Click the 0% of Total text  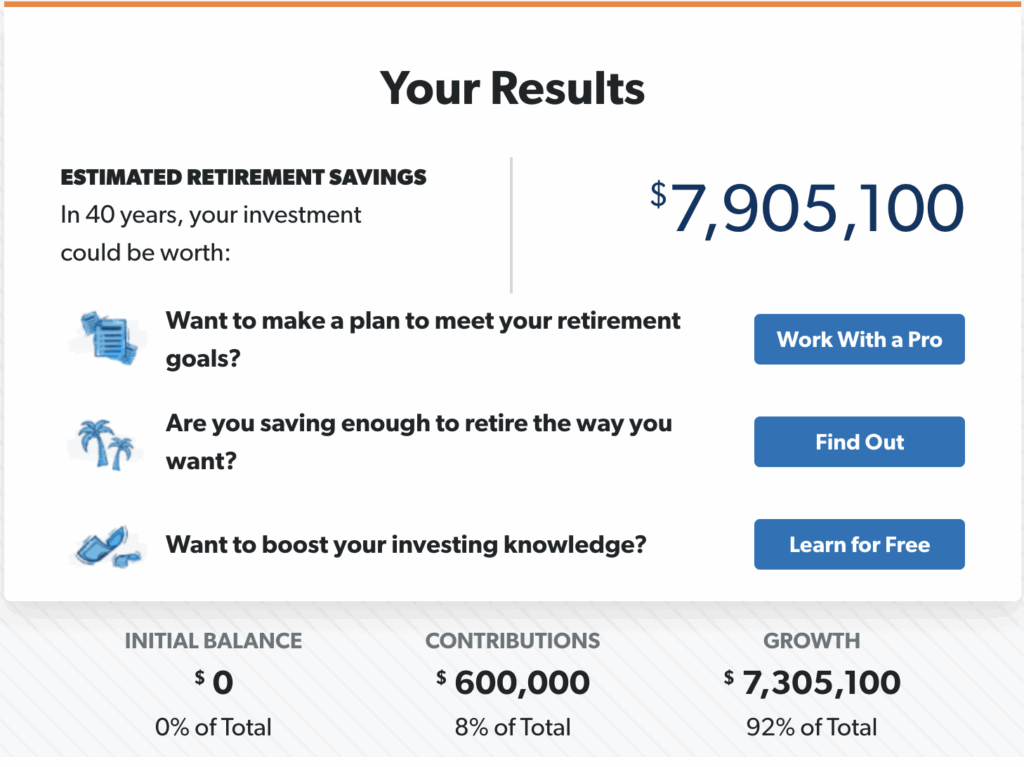click(x=213, y=727)
